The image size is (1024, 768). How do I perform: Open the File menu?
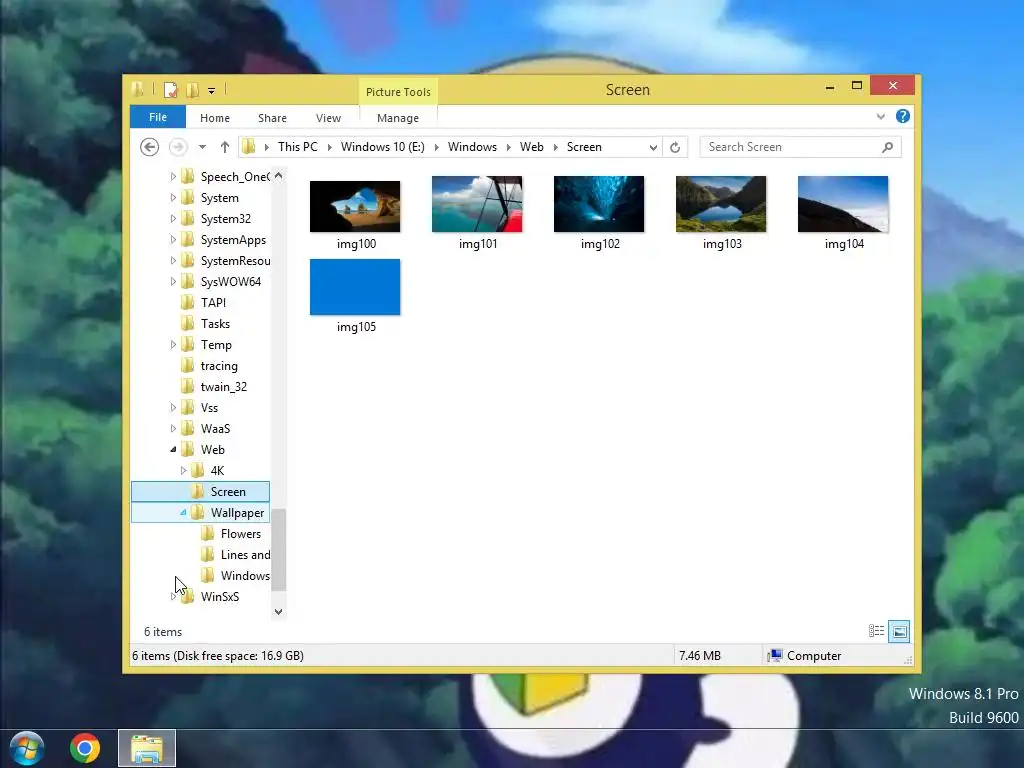(x=158, y=117)
